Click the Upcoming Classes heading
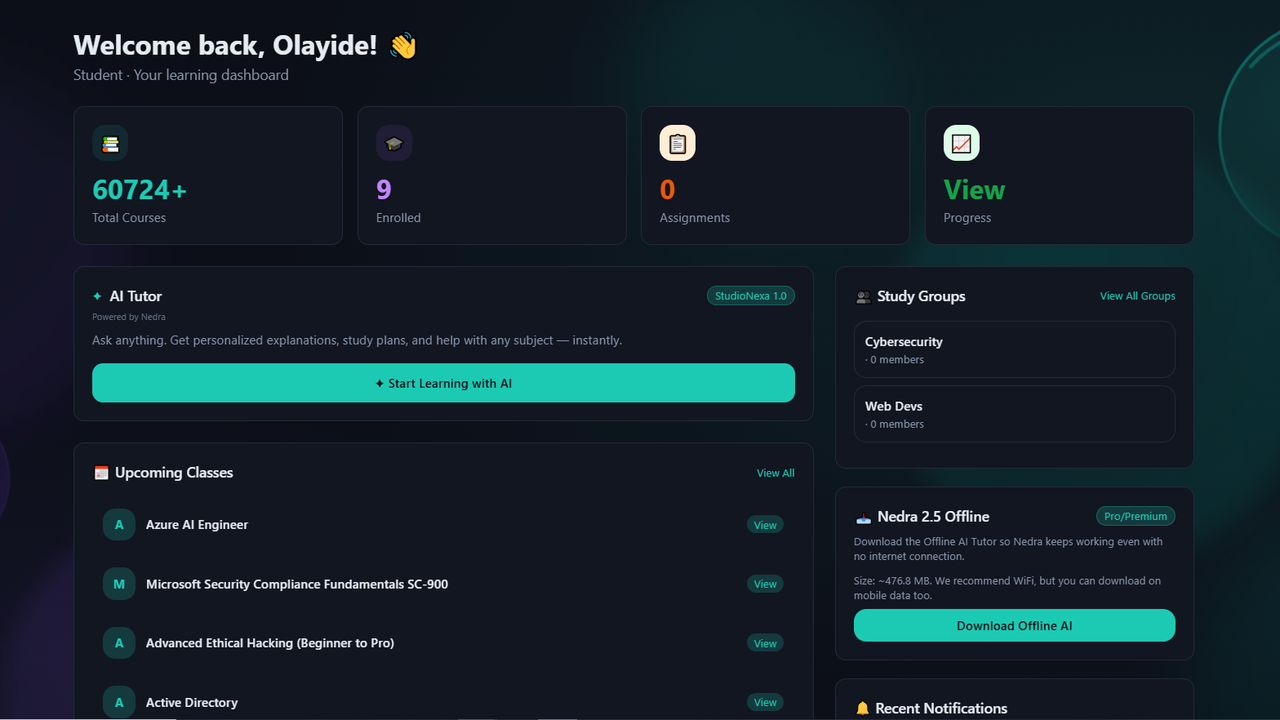 pyautogui.click(x=174, y=473)
